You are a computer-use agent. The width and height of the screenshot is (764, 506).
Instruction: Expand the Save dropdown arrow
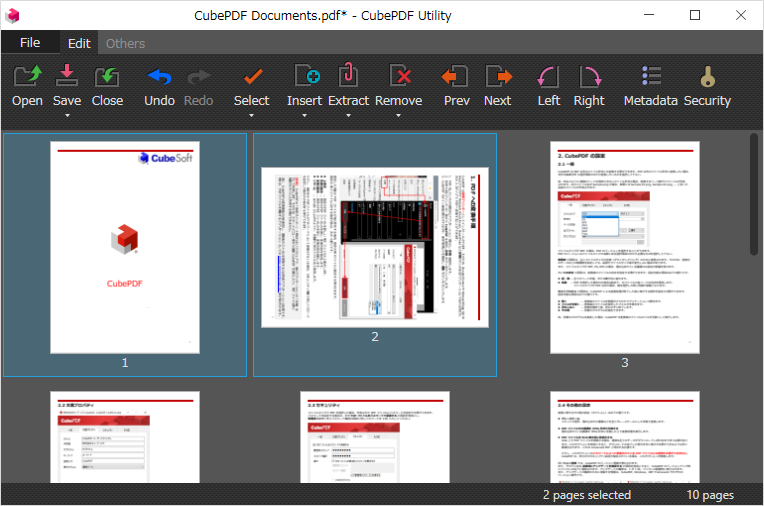coord(67,116)
